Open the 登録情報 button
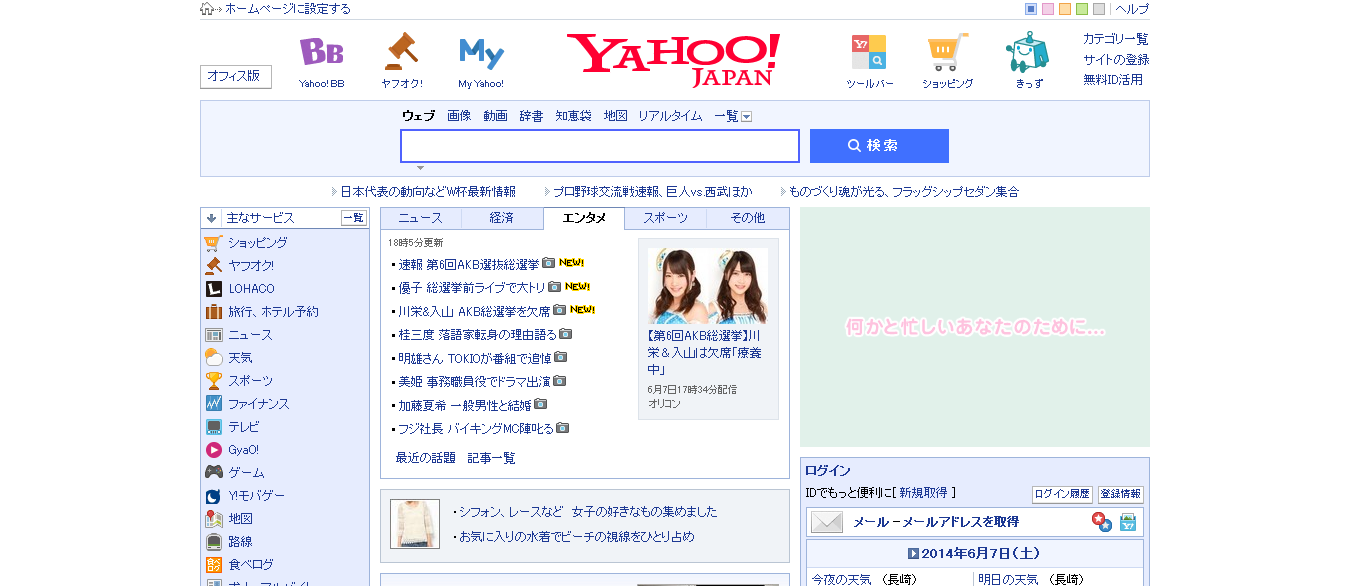The width and height of the screenshot is (1349, 586). click(1121, 494)
